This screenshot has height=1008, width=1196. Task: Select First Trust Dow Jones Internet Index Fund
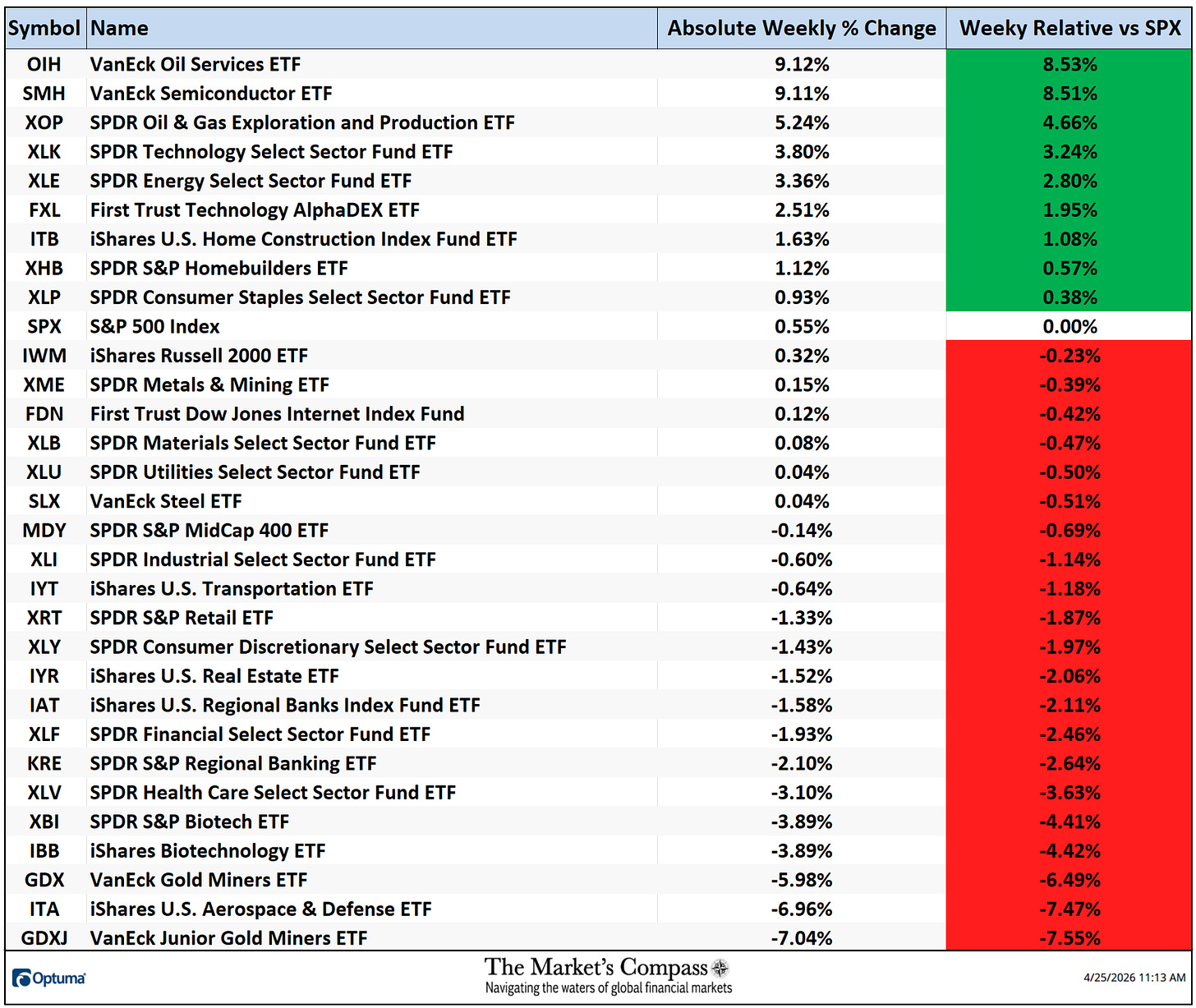click(x=277, y=414)
